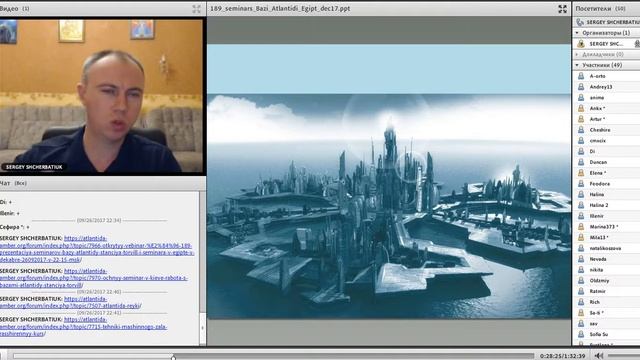
Task: Select attendee name natalikossova
Action: coord(605,248)
